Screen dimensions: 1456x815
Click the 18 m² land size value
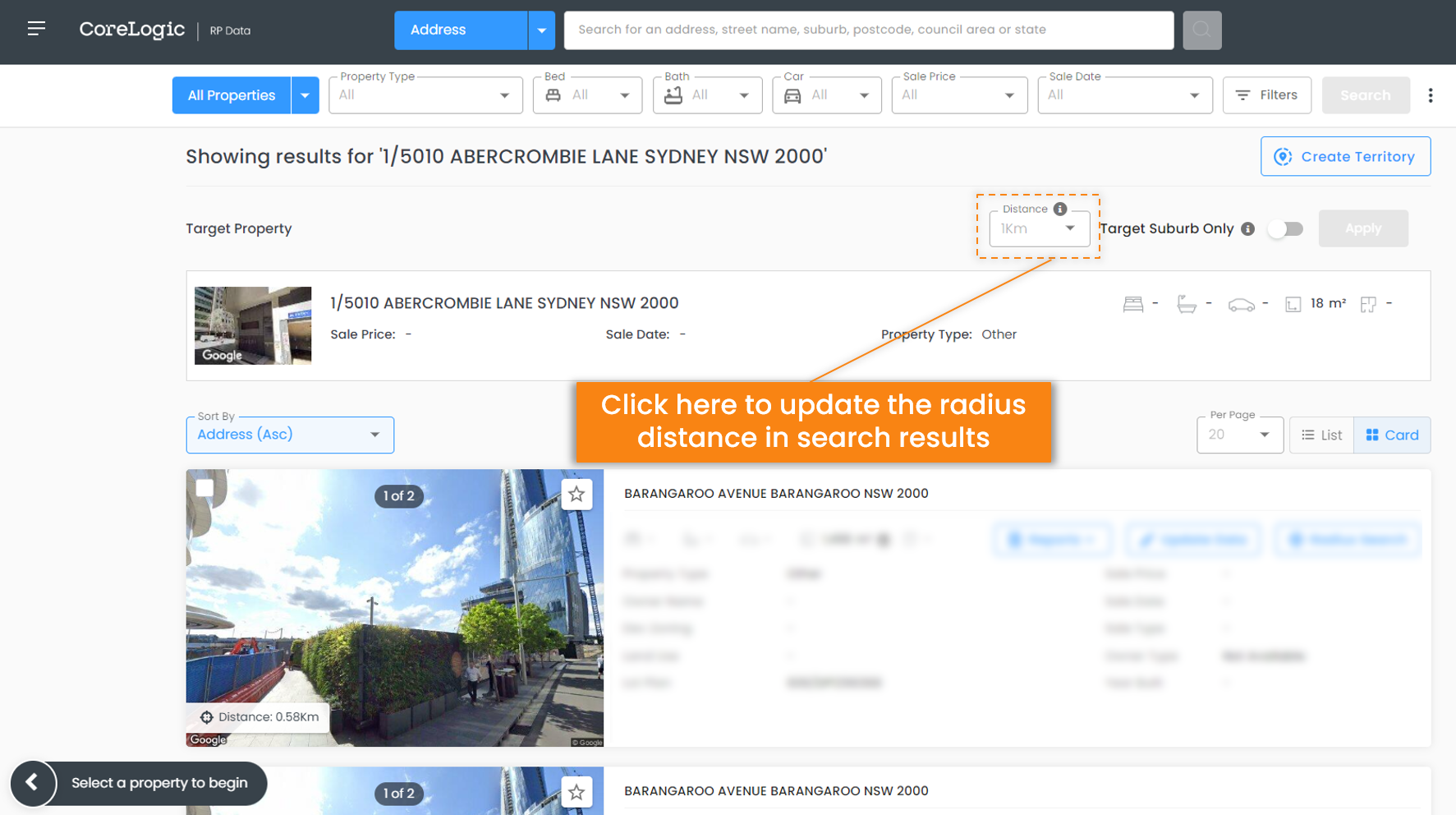pyautogui.click(x=1328, y=304)
